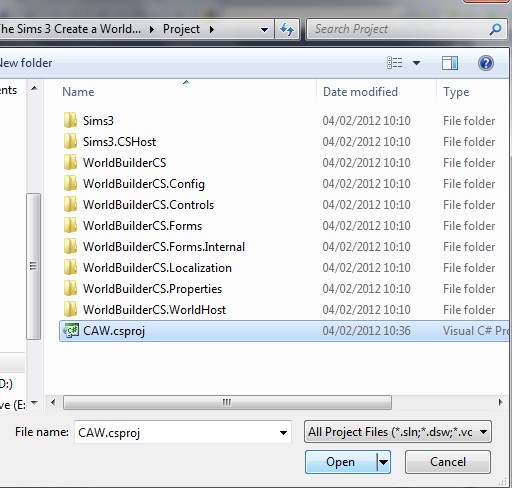Viewport: 512px width, 488px height.
Task: Click the Cancel button
Action: tap(448, 462)
